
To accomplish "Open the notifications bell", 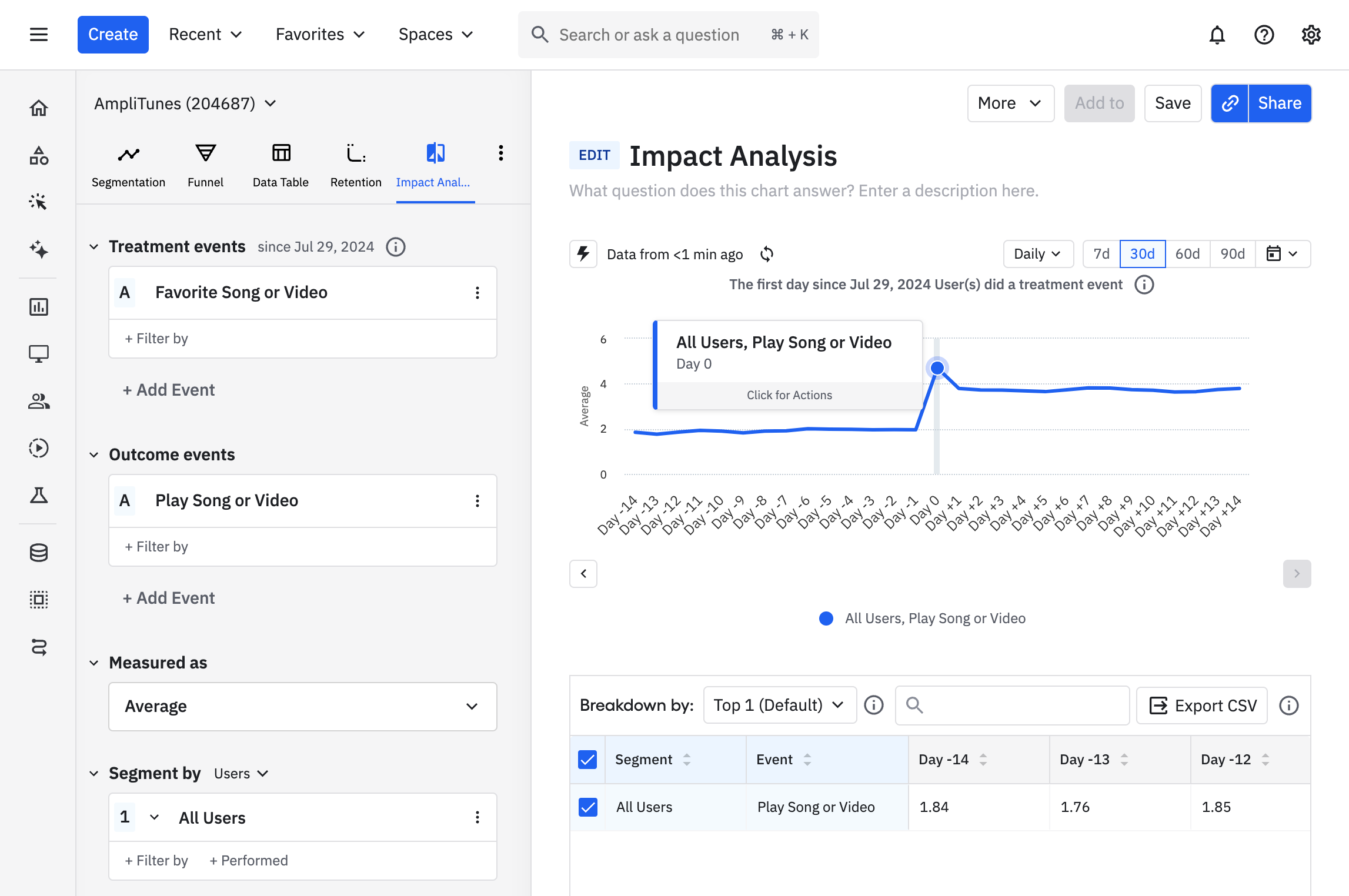I will pos(1217,35).
